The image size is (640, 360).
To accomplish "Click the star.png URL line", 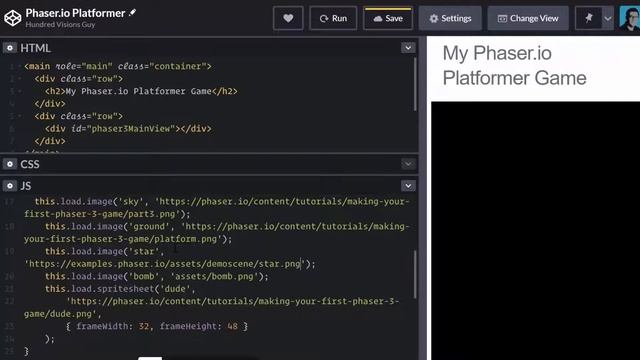I will pyautogui.click(x=170, y=264).
